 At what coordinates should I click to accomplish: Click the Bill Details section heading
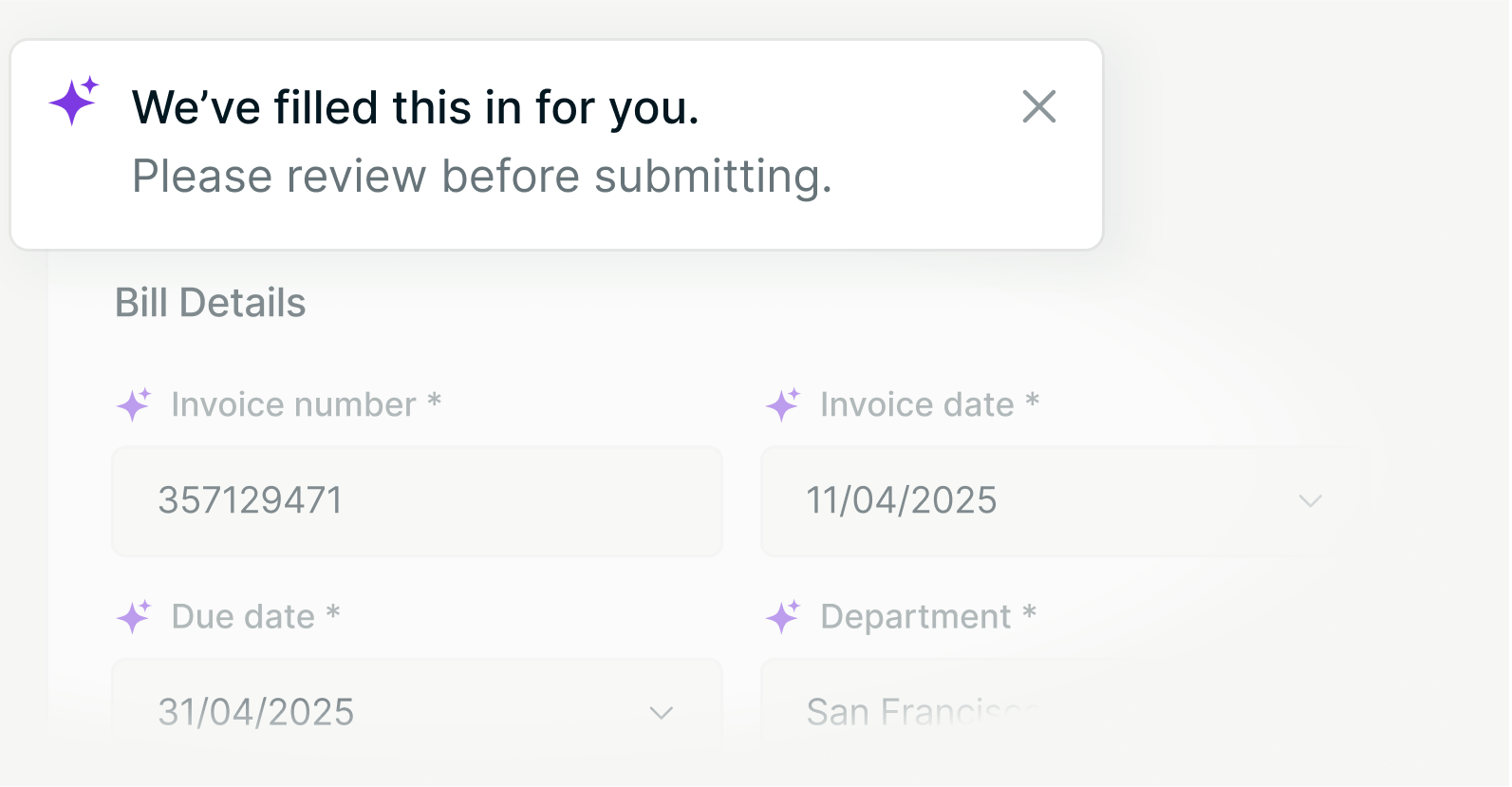[x=211, y=304]
